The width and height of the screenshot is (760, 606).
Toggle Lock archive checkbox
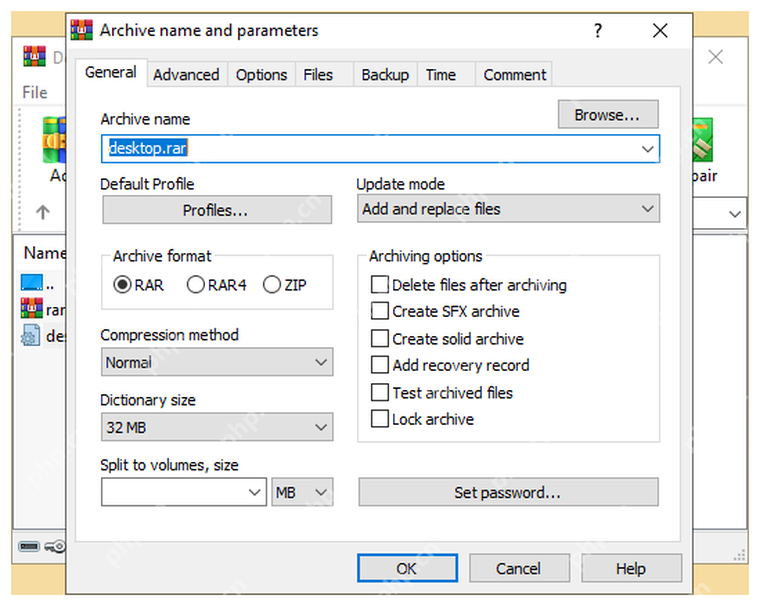380,419
